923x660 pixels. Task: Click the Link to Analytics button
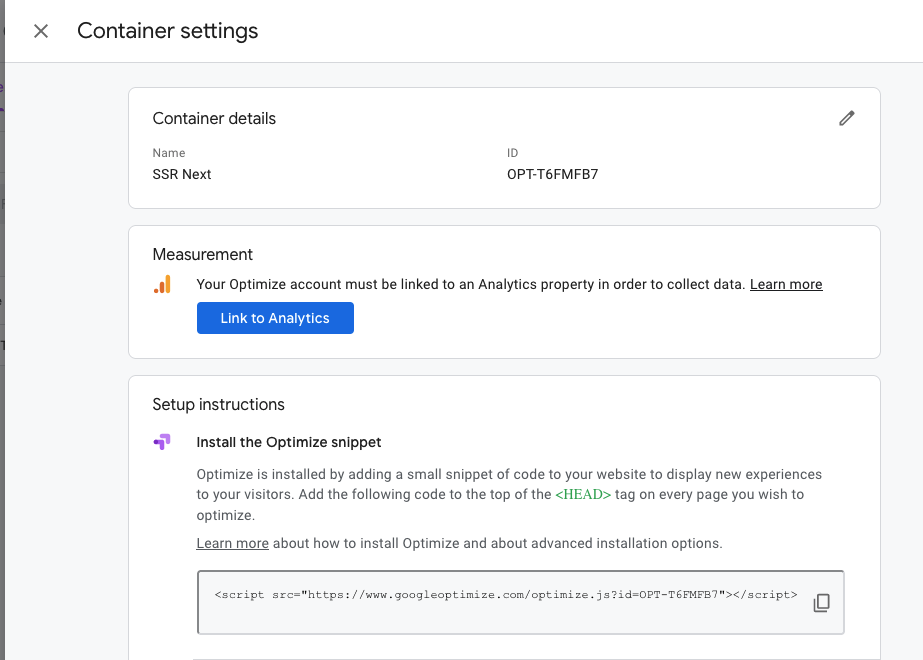(275, 318)
